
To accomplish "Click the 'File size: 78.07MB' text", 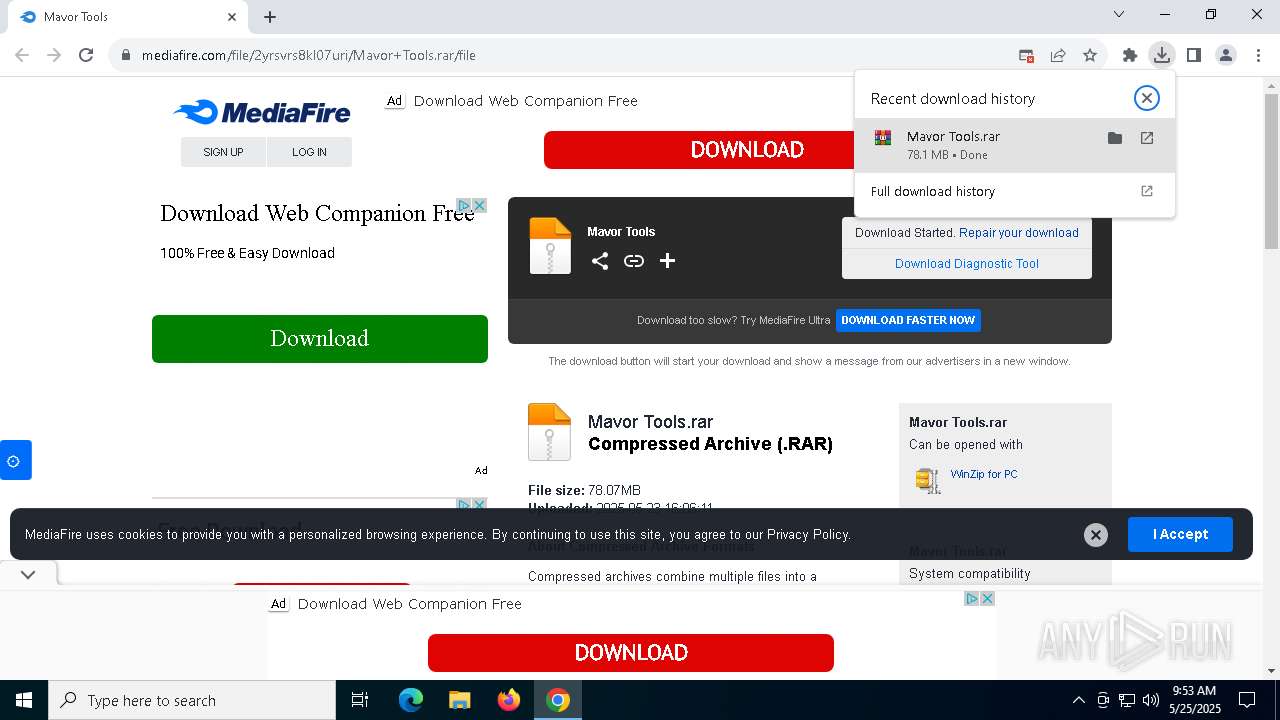I will (584, 490).
